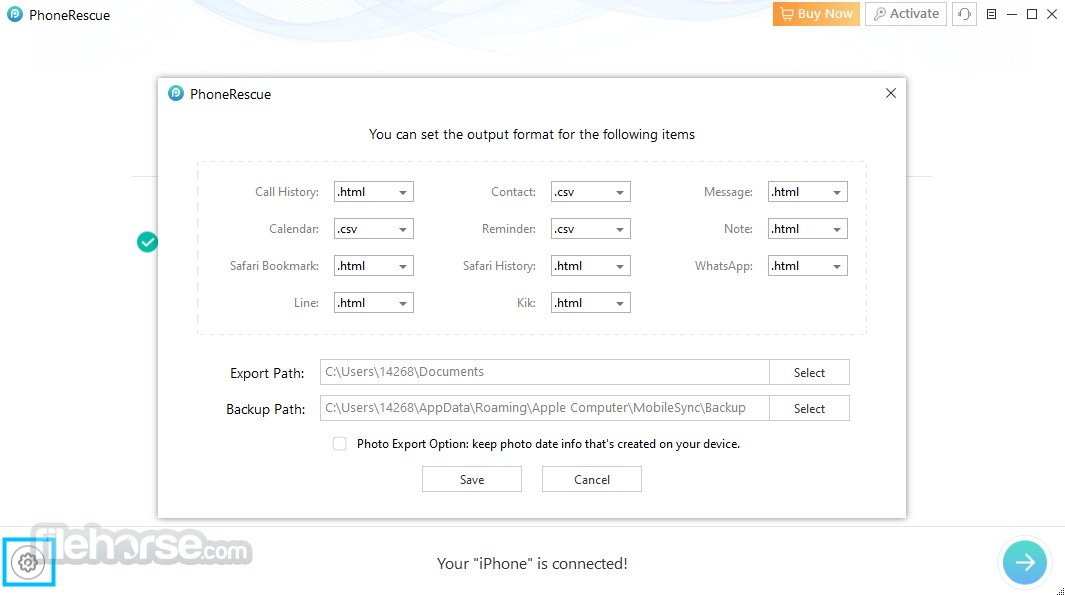Expand the Calendar format dropdown
1065x595 pixels.
(374, 229)
